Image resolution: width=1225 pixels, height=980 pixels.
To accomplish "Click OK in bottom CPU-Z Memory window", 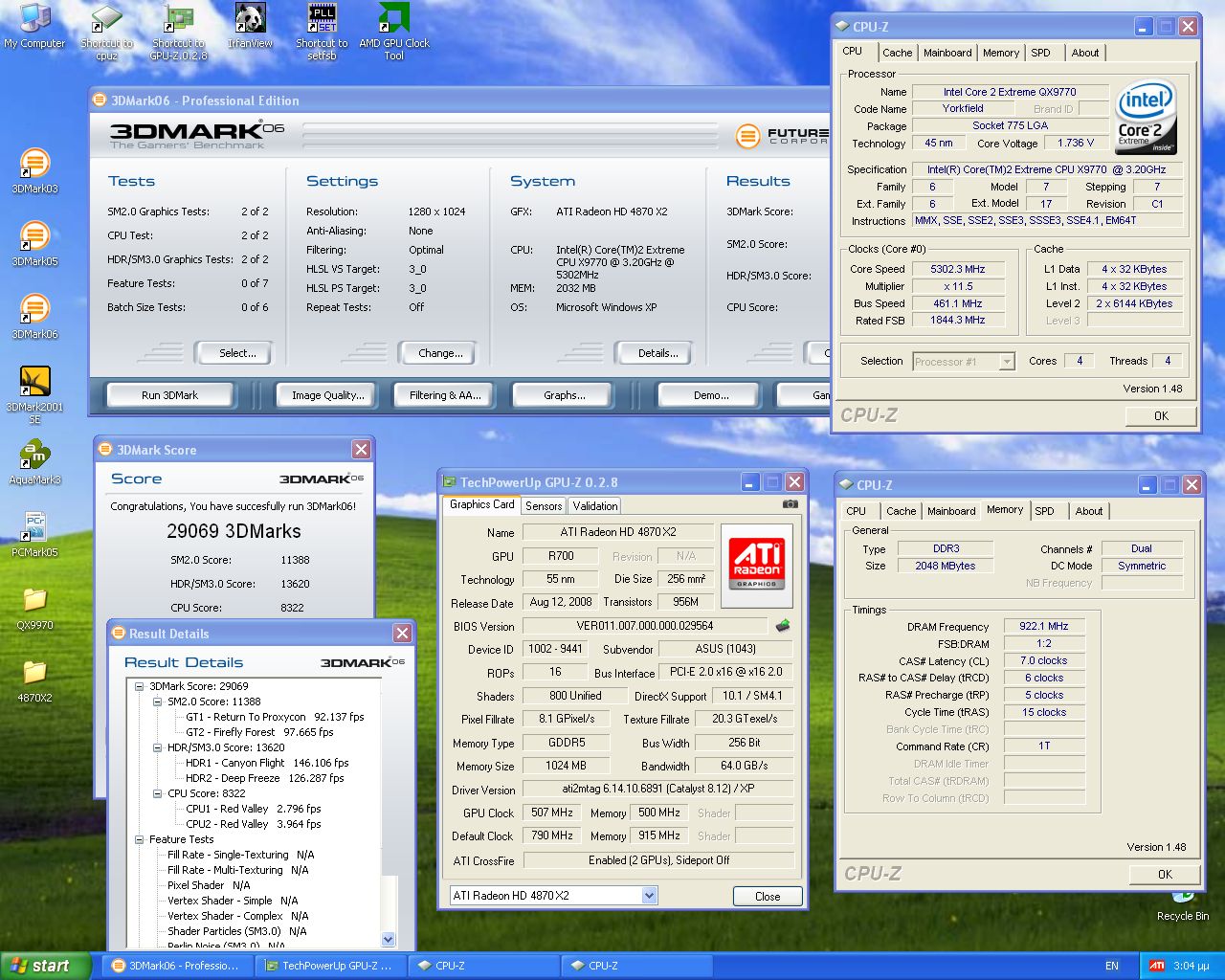I will click(x=1165, y=874).
